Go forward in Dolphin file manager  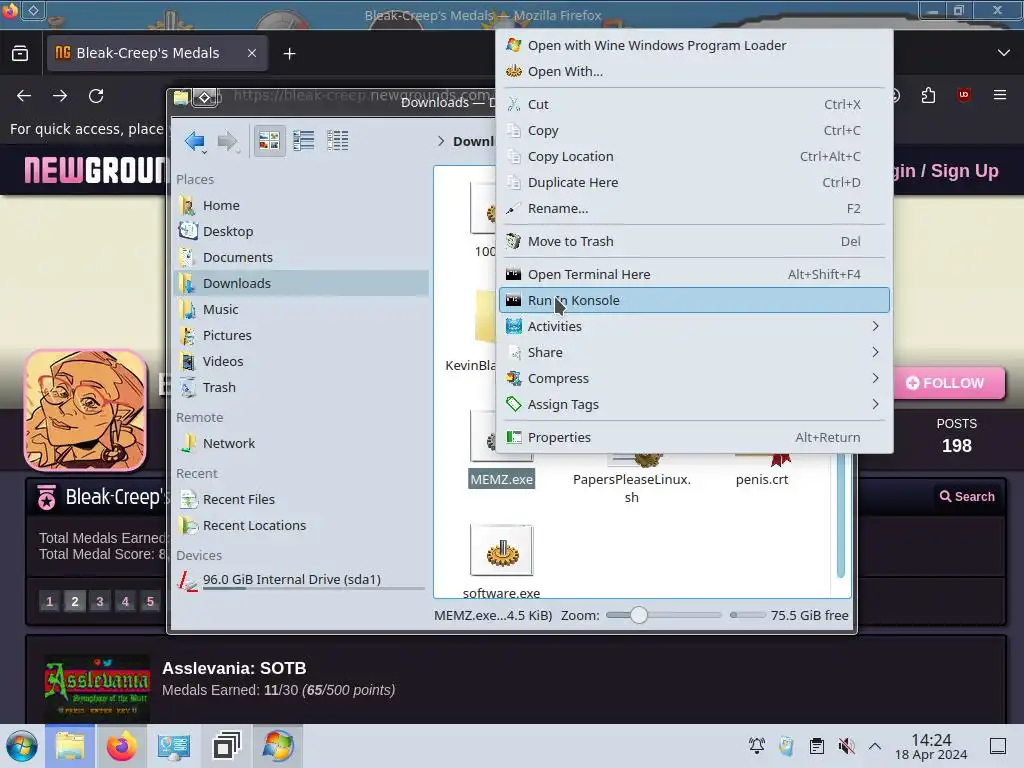[227, 140]
